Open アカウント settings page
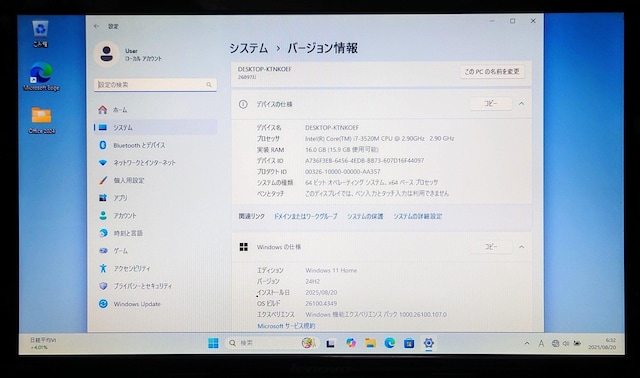The image size is (640, 378). tap(156, 216)
